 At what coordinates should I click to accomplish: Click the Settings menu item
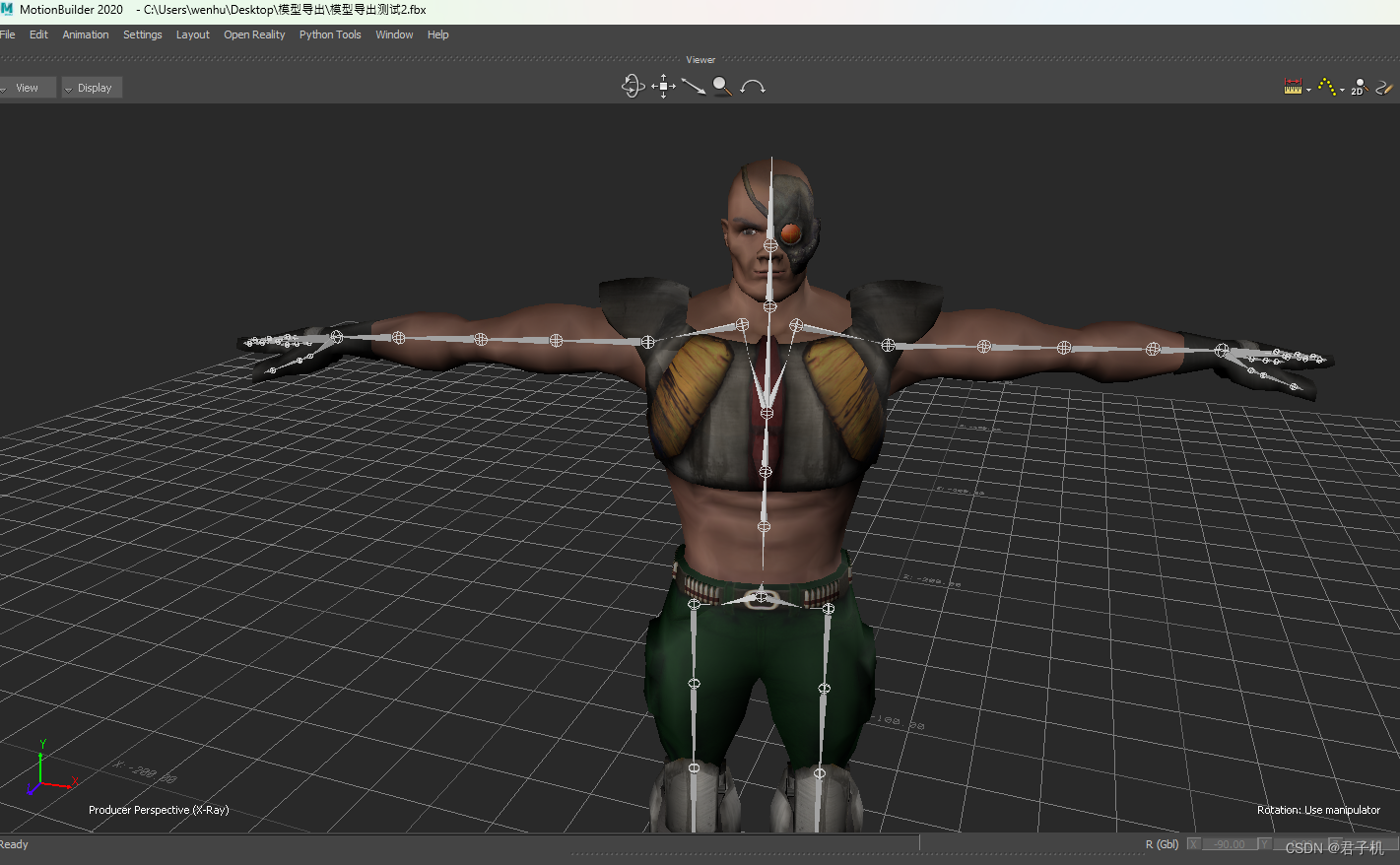(x=142, y=33)
